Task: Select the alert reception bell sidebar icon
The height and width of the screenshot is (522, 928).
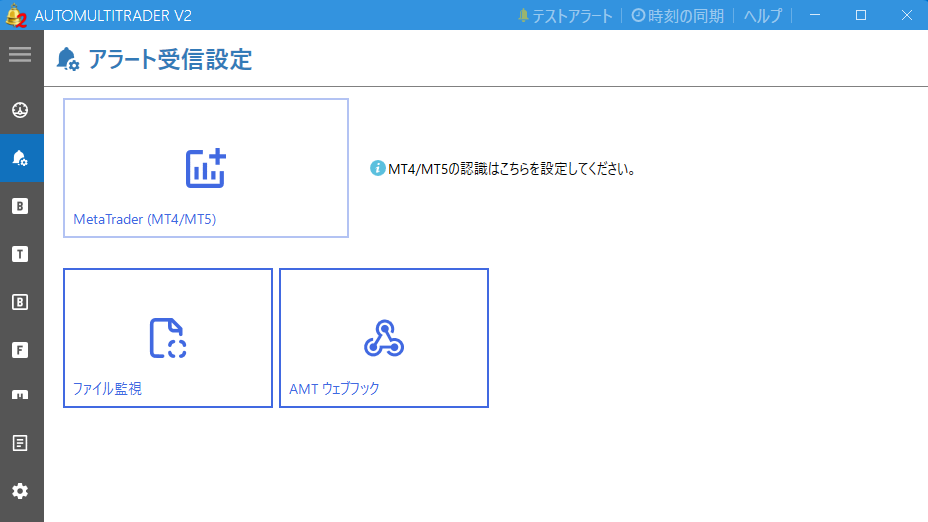Action: click(20, 158)
